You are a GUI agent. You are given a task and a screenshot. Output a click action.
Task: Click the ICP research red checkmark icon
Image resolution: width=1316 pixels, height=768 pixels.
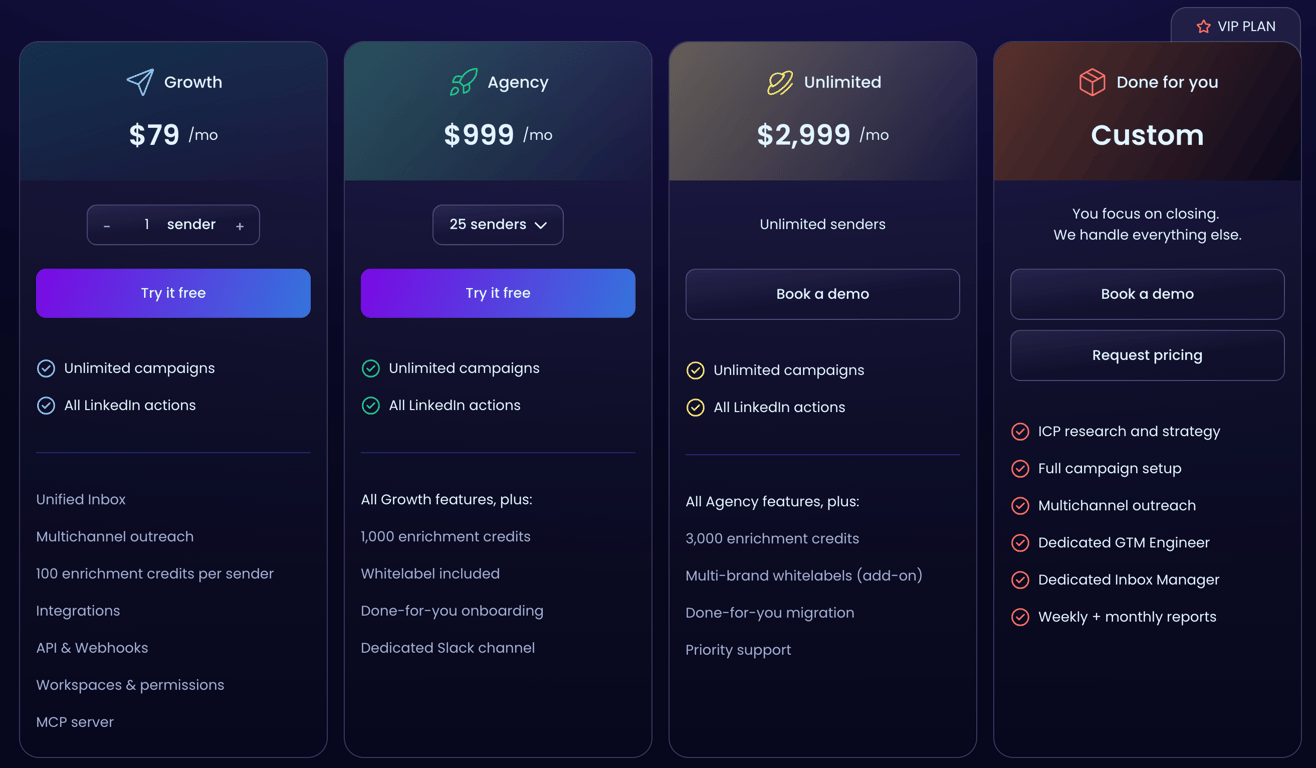pyautogui.click(x=1020, y=432)
